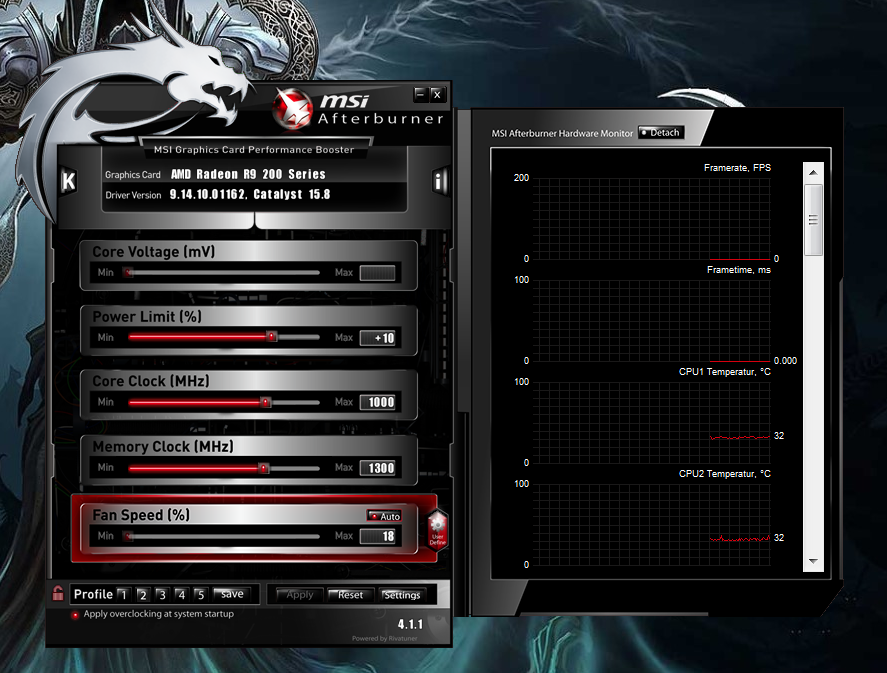The height and width of the screenshot is (673, 887).
Task: Click the Power Limit value field +10
Action: tap(377, 338)
